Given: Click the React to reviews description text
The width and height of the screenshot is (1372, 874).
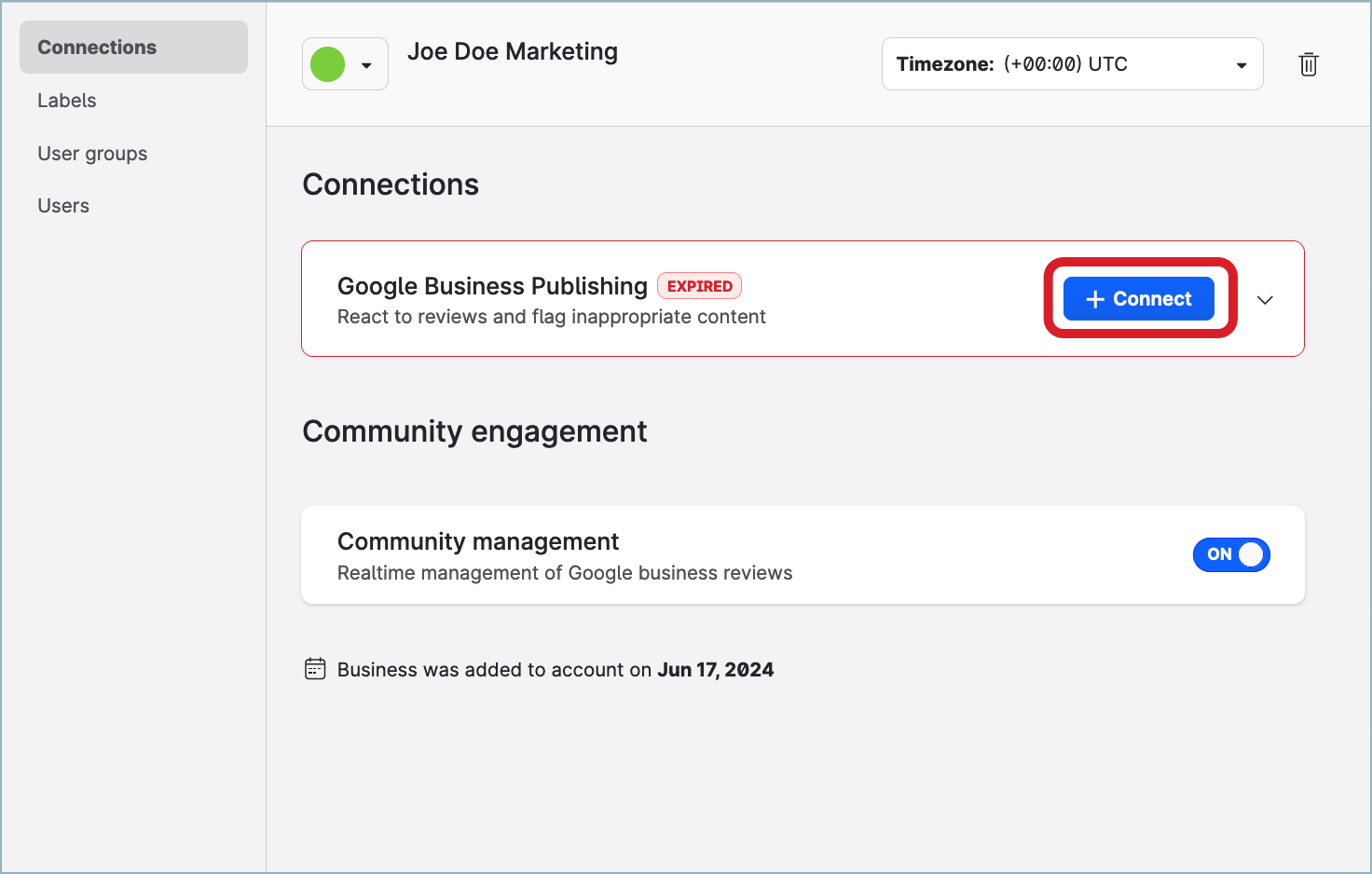Looking at the screenshot, I should pos(551,317).
